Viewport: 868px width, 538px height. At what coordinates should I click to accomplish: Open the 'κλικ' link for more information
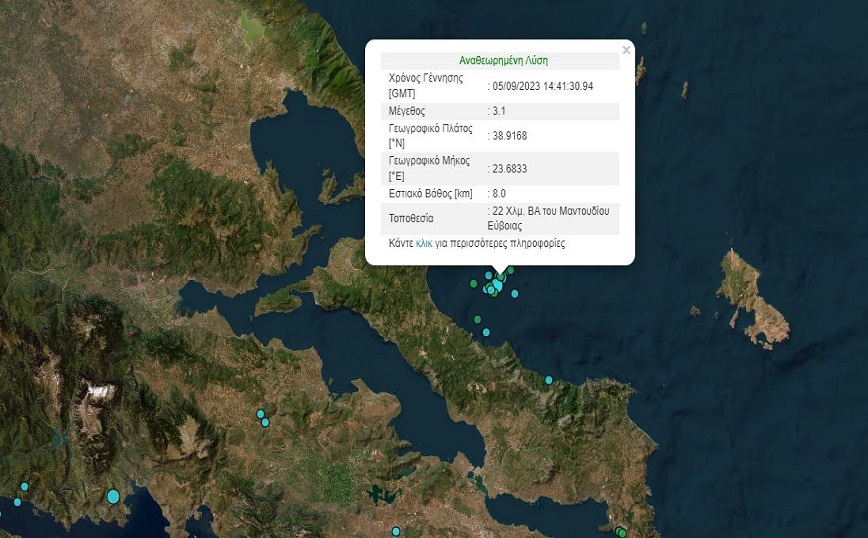pos(424,243)
